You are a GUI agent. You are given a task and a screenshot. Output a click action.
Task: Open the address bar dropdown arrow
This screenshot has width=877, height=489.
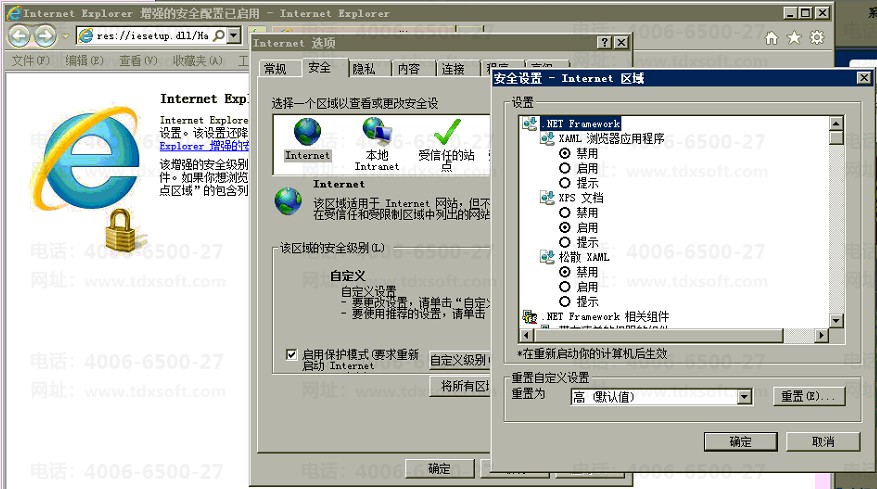point(234,36)
